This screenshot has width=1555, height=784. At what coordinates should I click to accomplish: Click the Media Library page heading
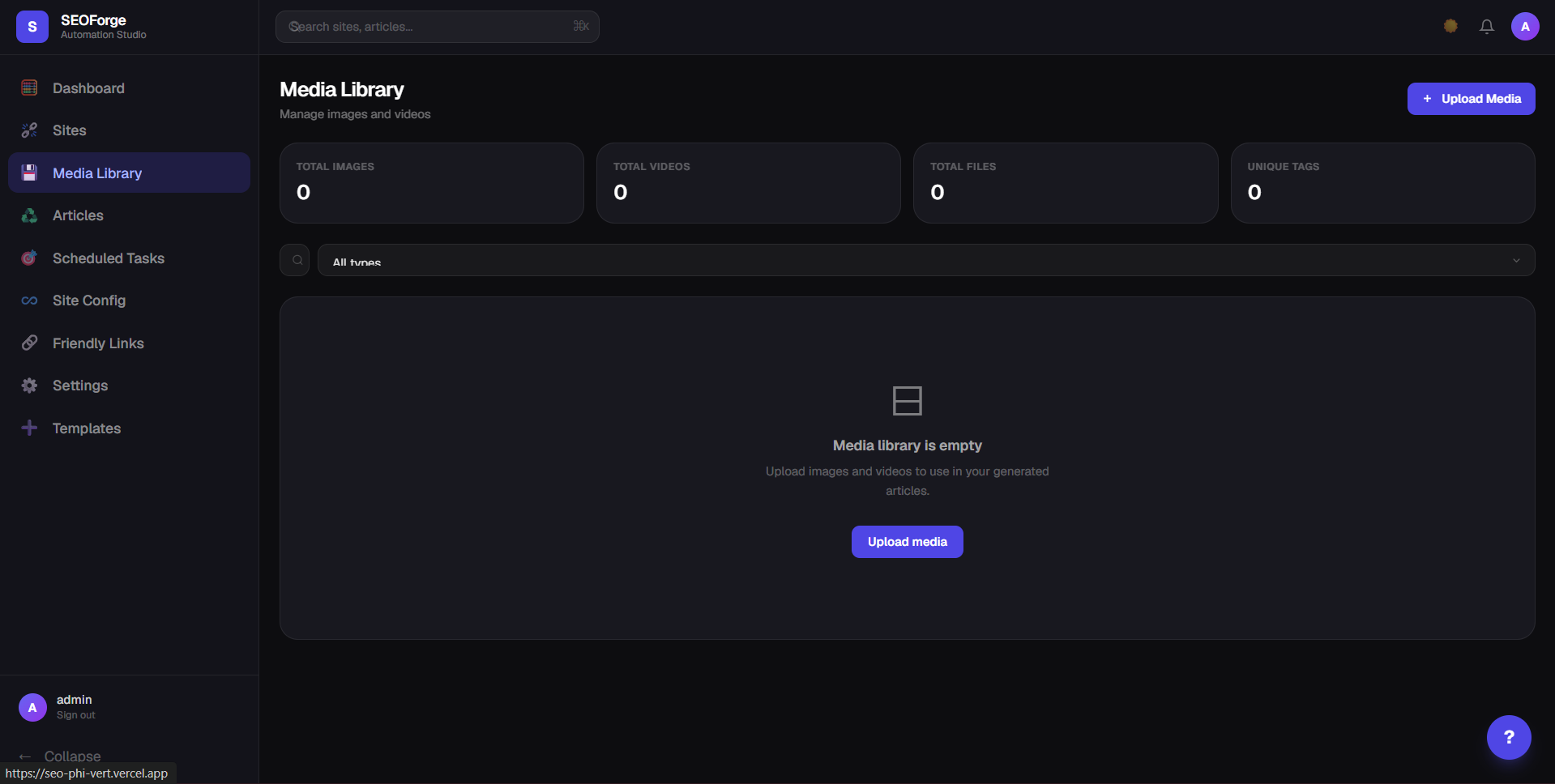coord(342,89)
